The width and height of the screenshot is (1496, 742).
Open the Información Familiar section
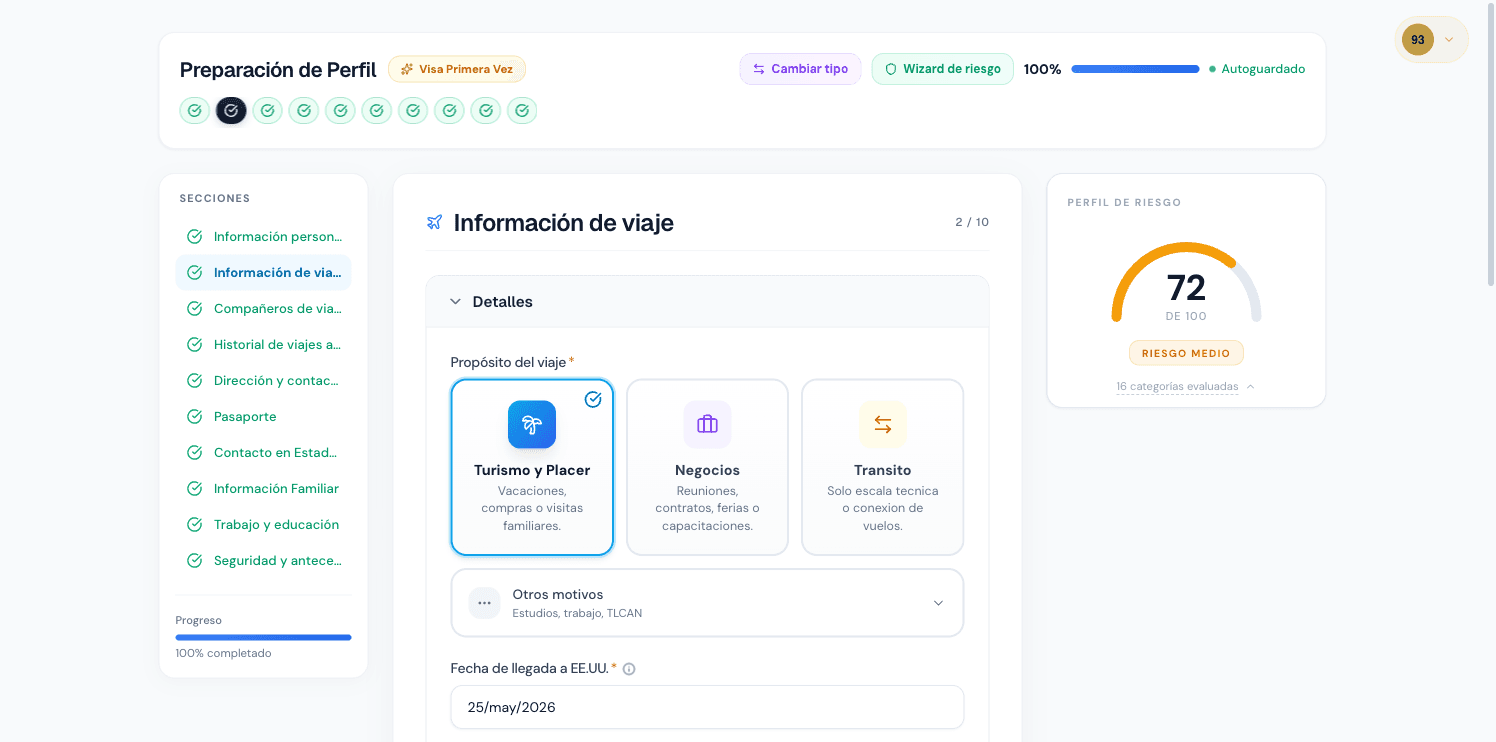(276, 489)
